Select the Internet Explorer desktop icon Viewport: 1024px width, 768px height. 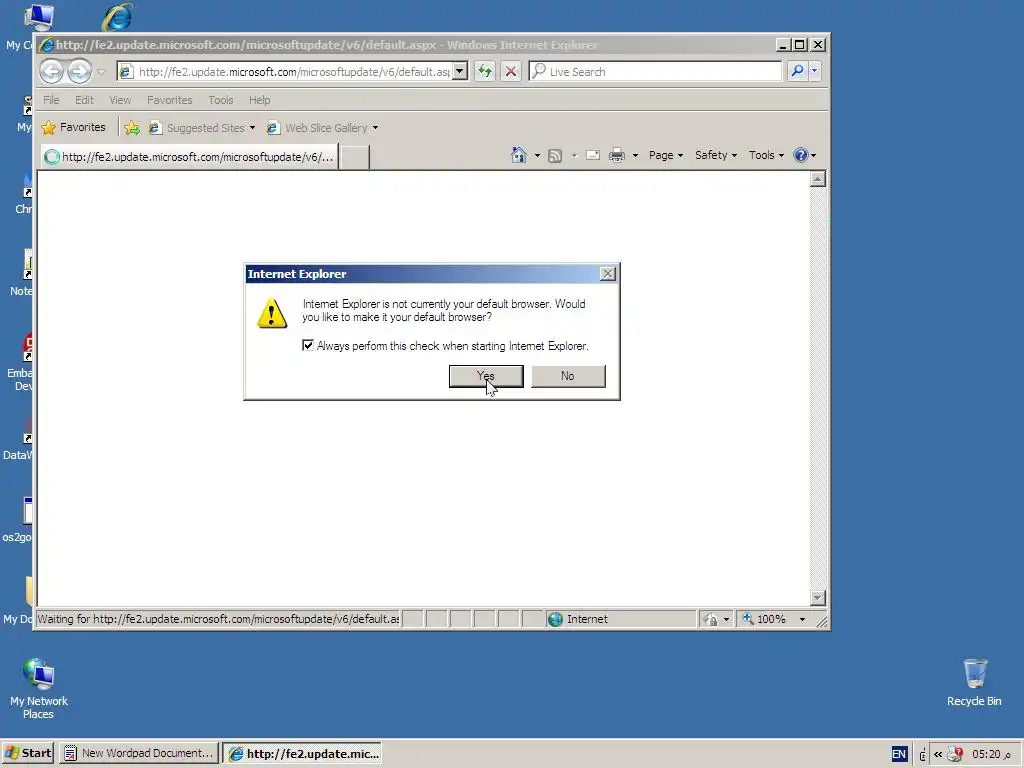pyautogui.click(x=118, y=16)
